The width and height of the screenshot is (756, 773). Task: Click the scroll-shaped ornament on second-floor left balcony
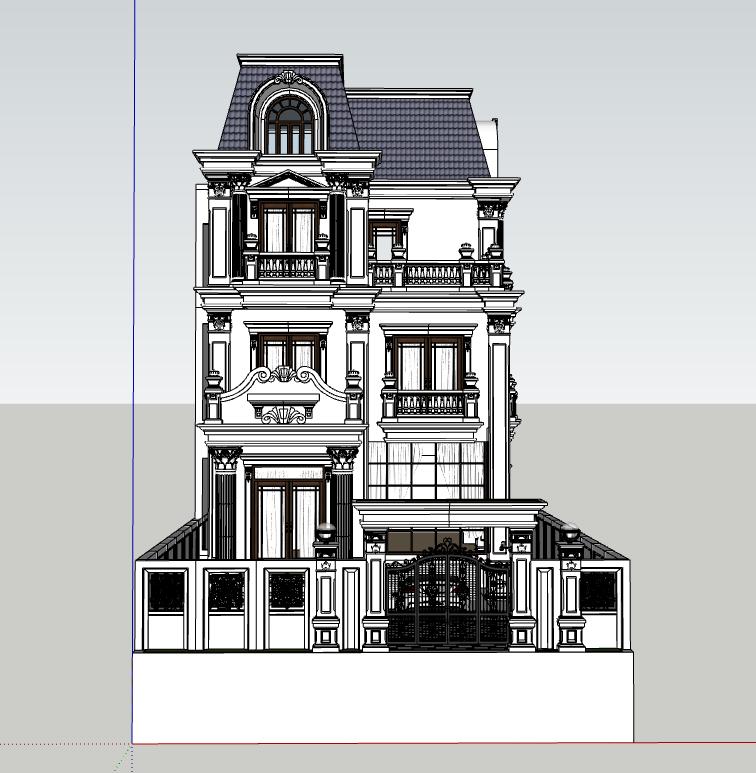pyautogui.click(x=284, y=380)
